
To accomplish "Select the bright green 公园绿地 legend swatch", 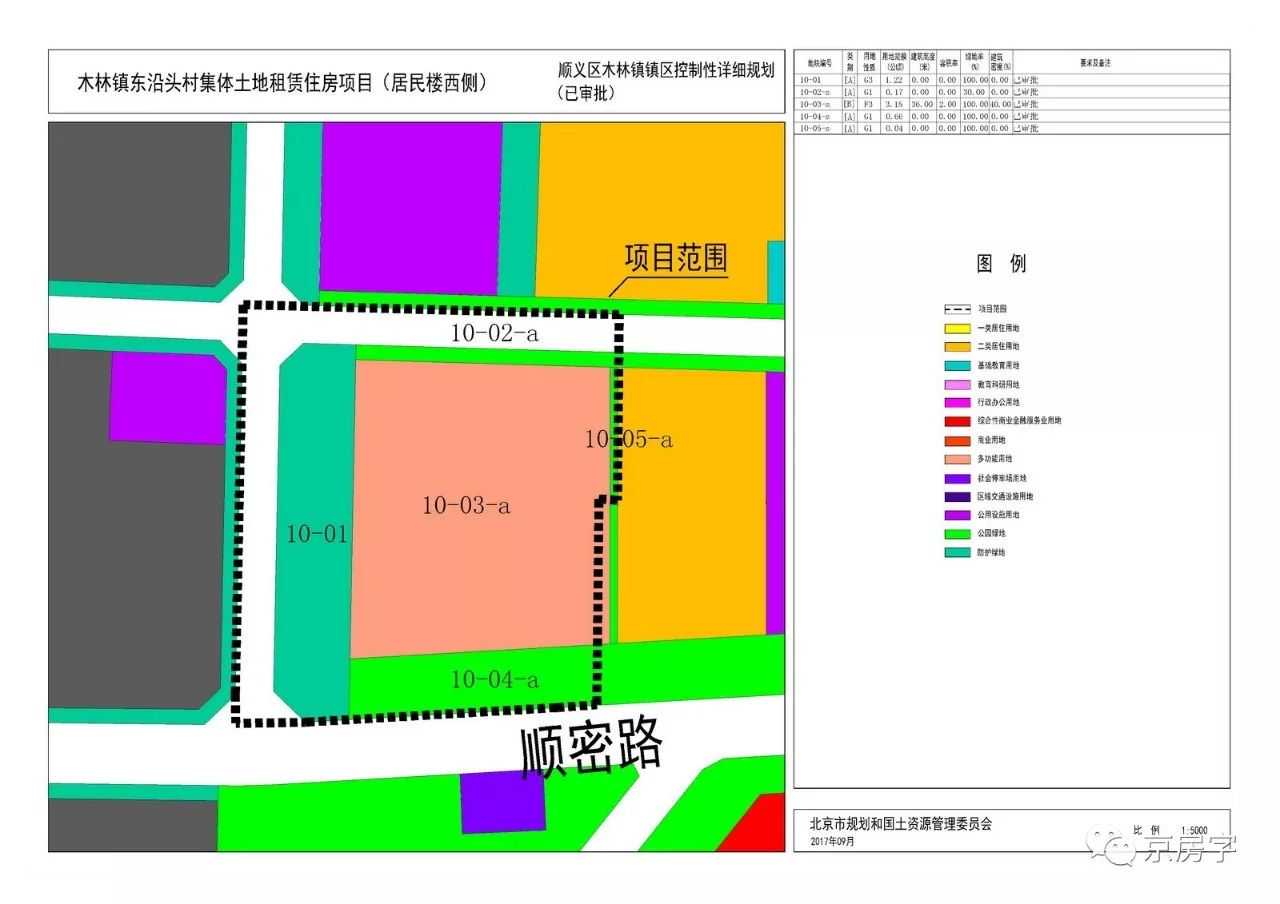I will click(x=957, y=534).
